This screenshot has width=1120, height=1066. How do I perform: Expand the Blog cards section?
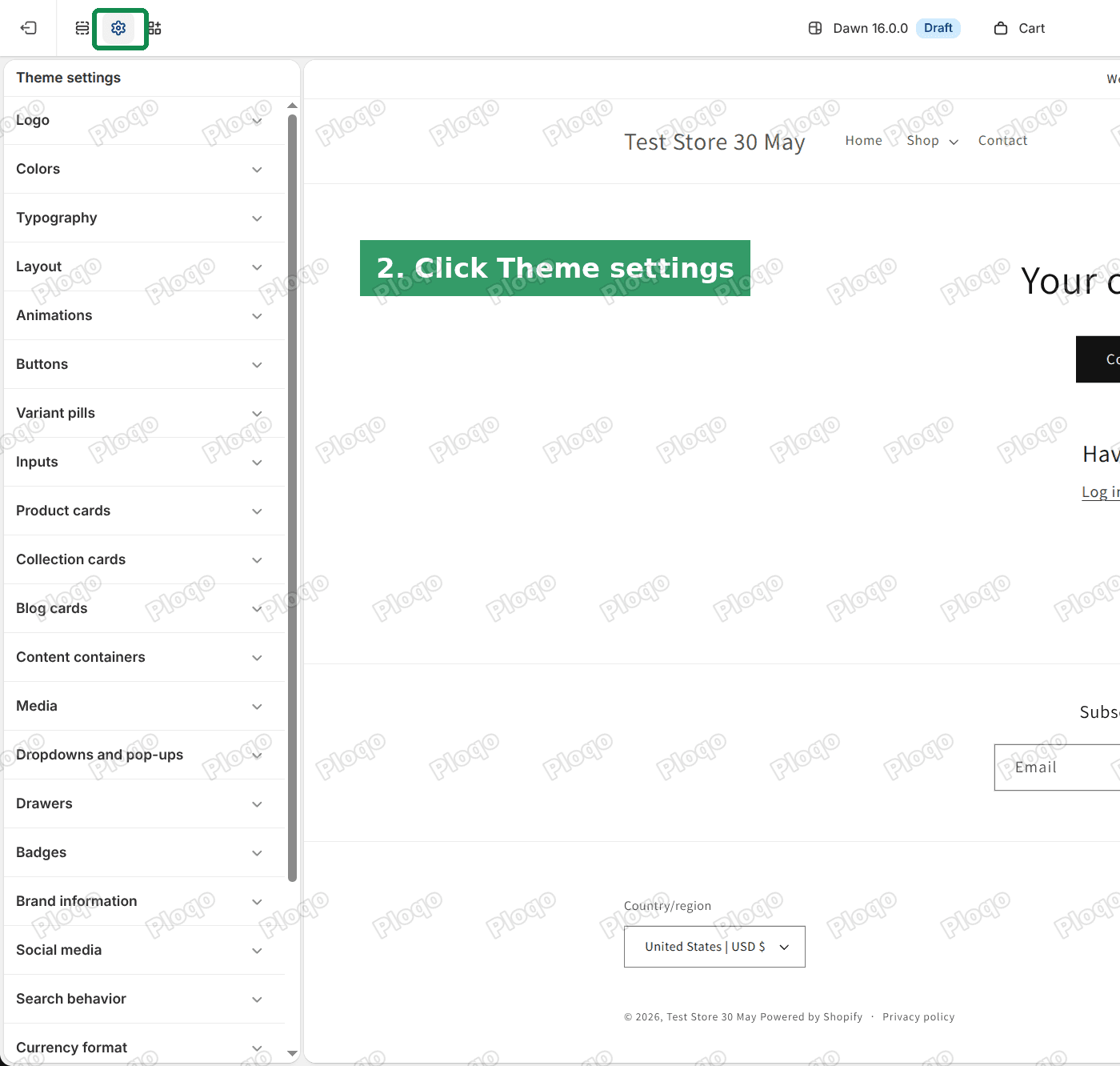point(145,608)
